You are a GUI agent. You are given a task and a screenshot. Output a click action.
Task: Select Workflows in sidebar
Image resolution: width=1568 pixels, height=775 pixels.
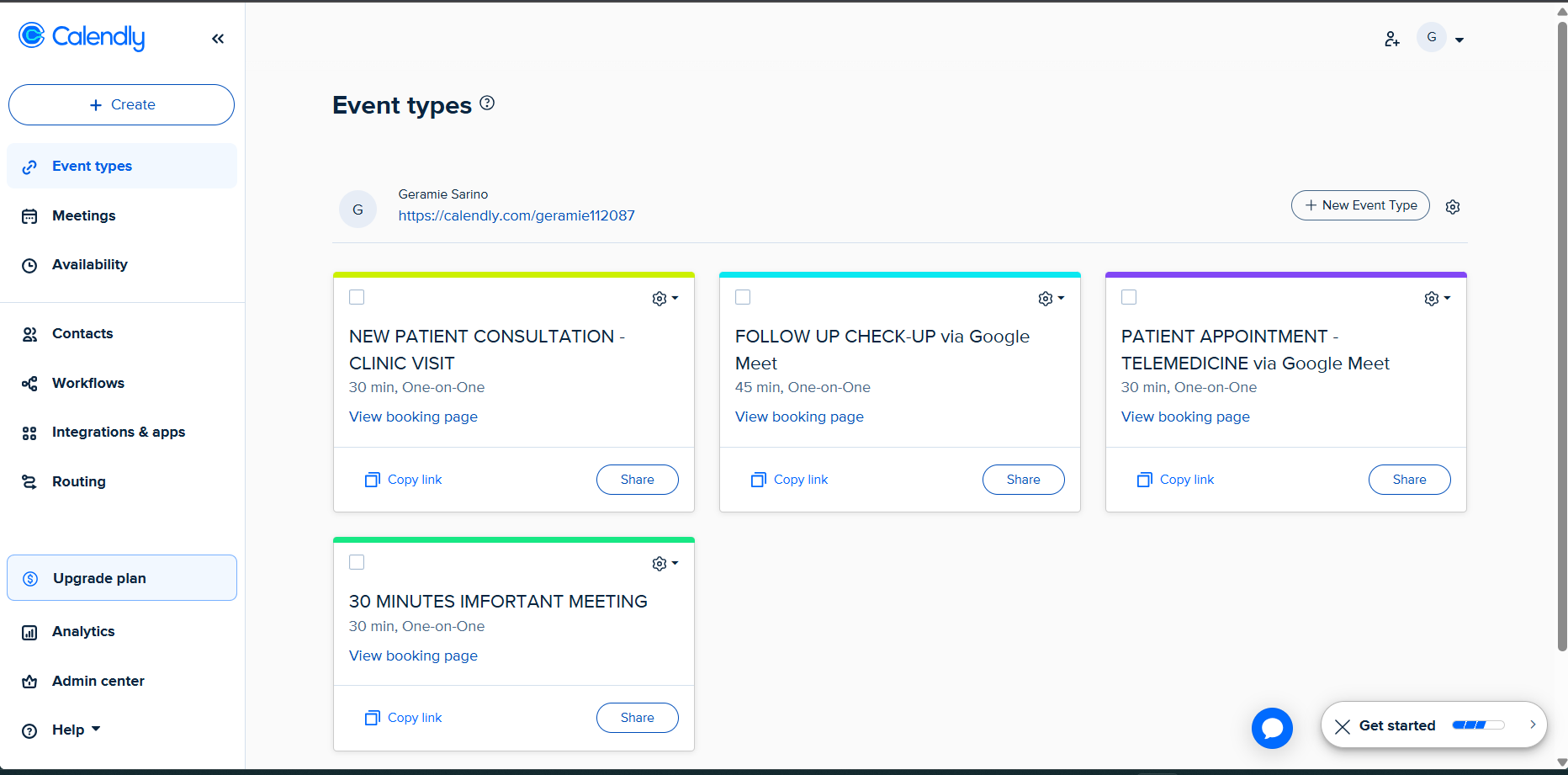(x=122, y=383)
